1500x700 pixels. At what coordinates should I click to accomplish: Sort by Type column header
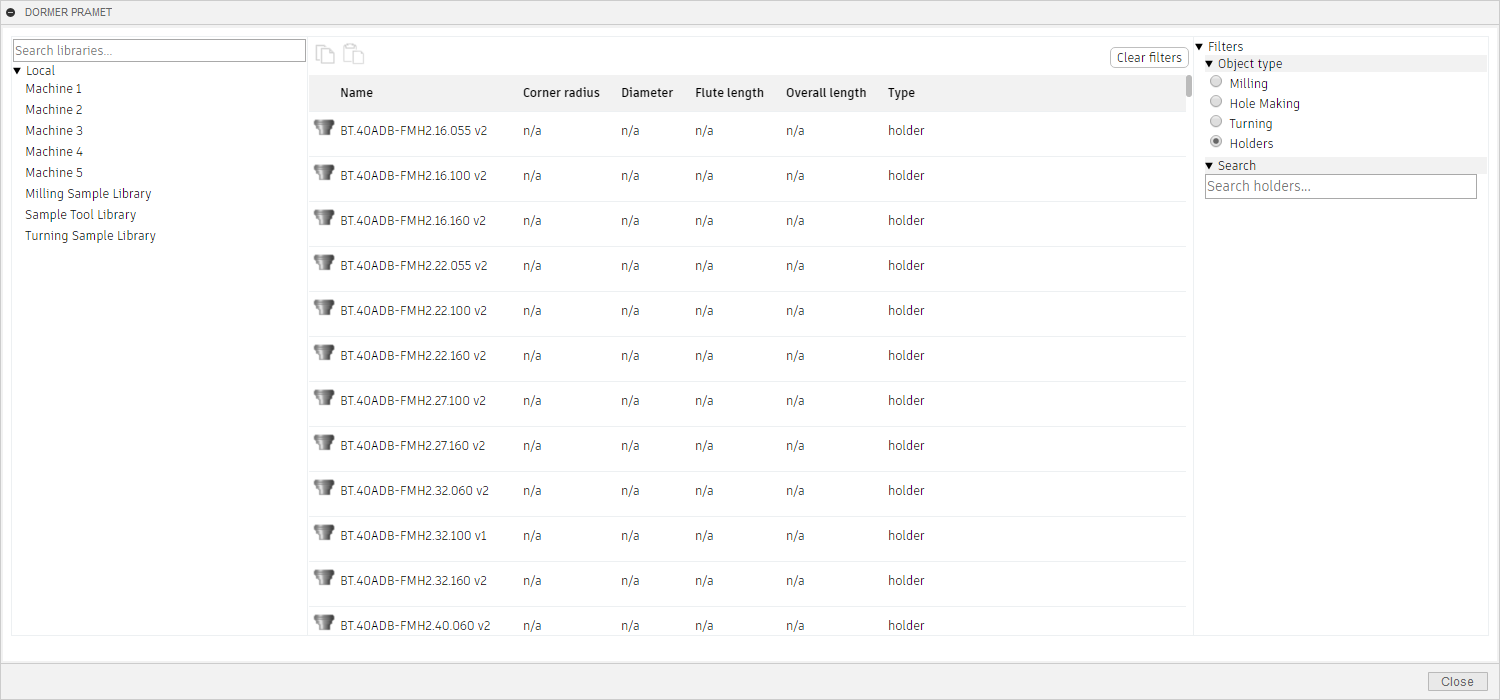[901, 93]
